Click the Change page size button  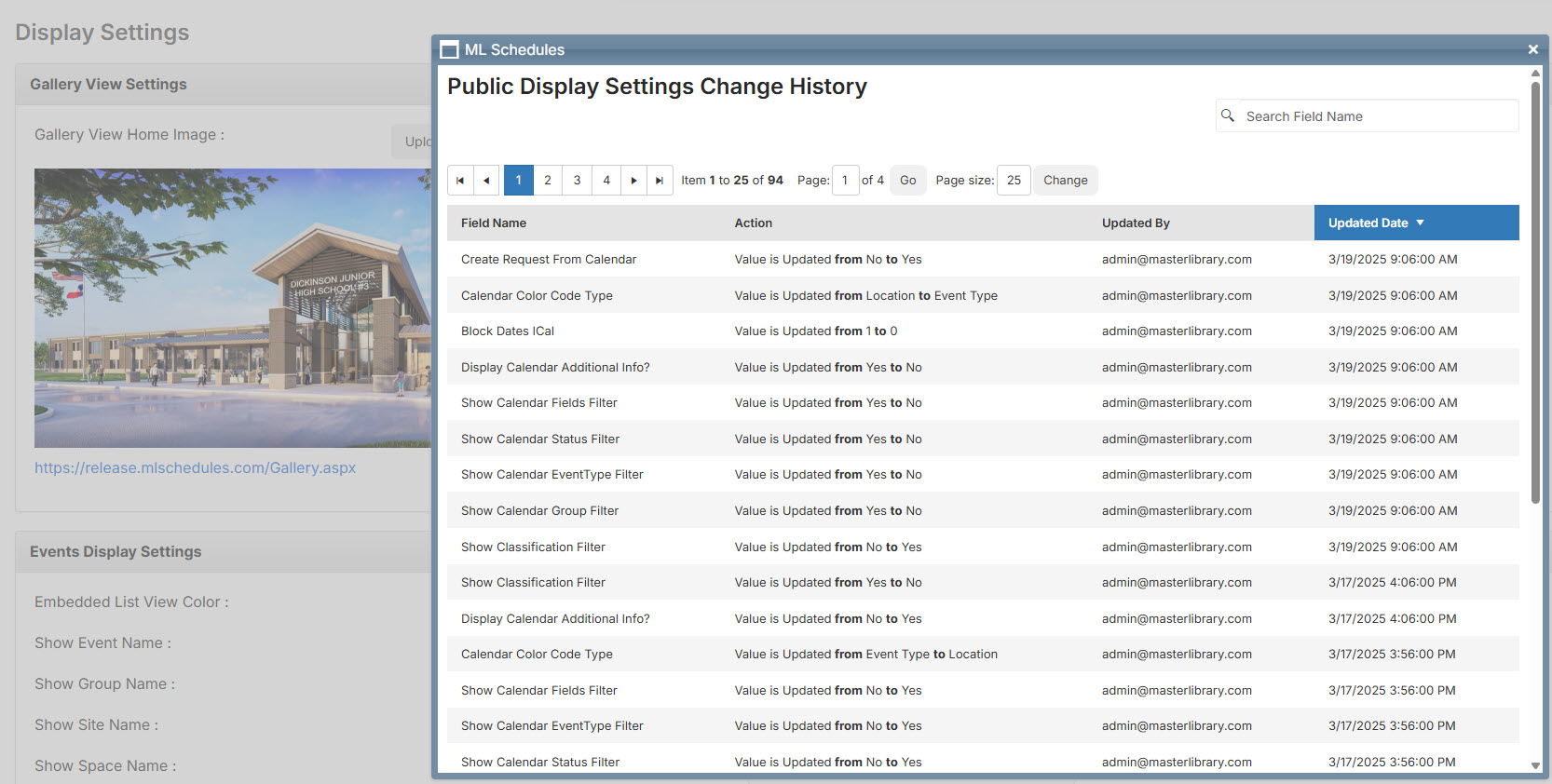(x=1066, y=181)
